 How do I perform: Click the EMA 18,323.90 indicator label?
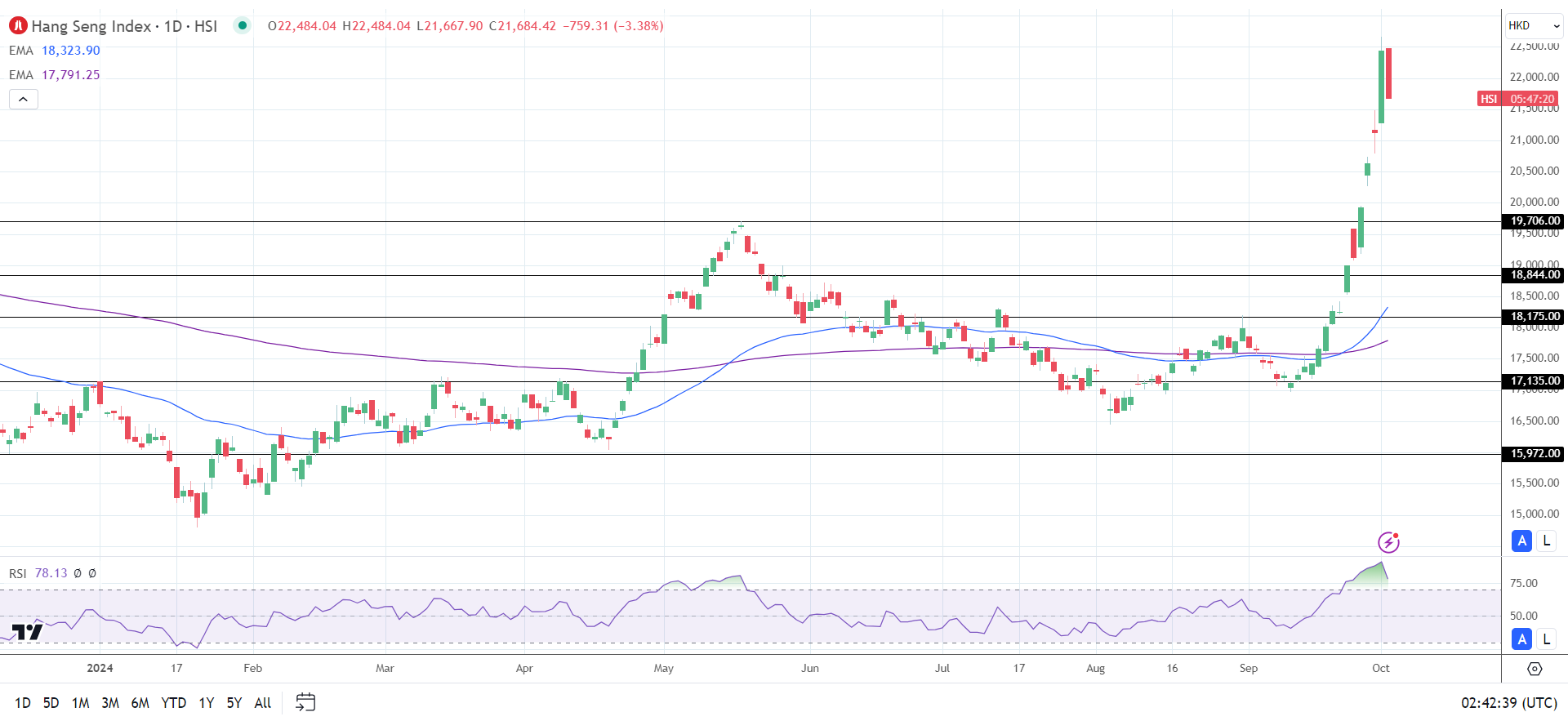pos(55,51)
